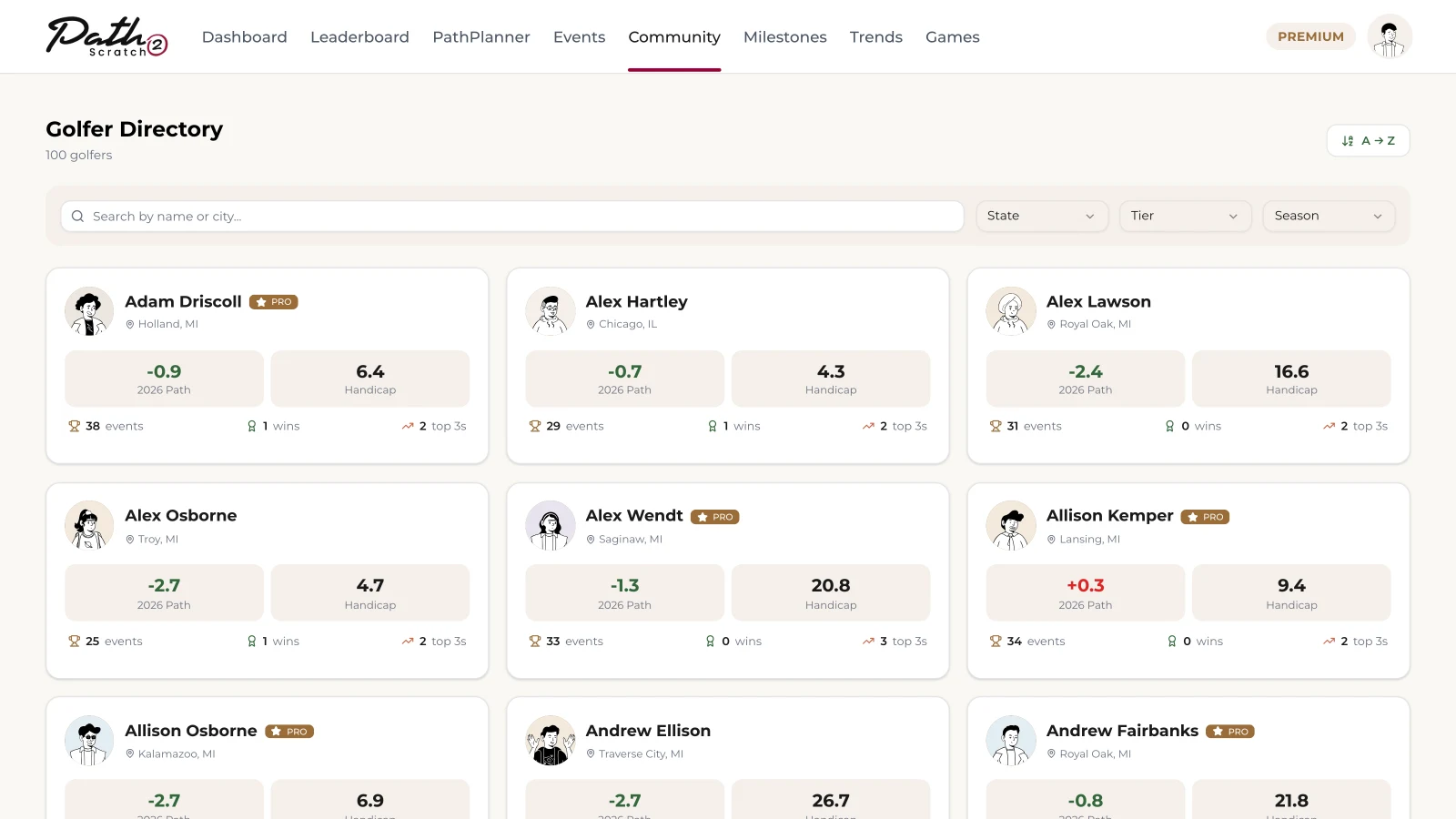Open Alex Hartley's profile name link
The image size is (1456, 819).
[x=637, y=302]
